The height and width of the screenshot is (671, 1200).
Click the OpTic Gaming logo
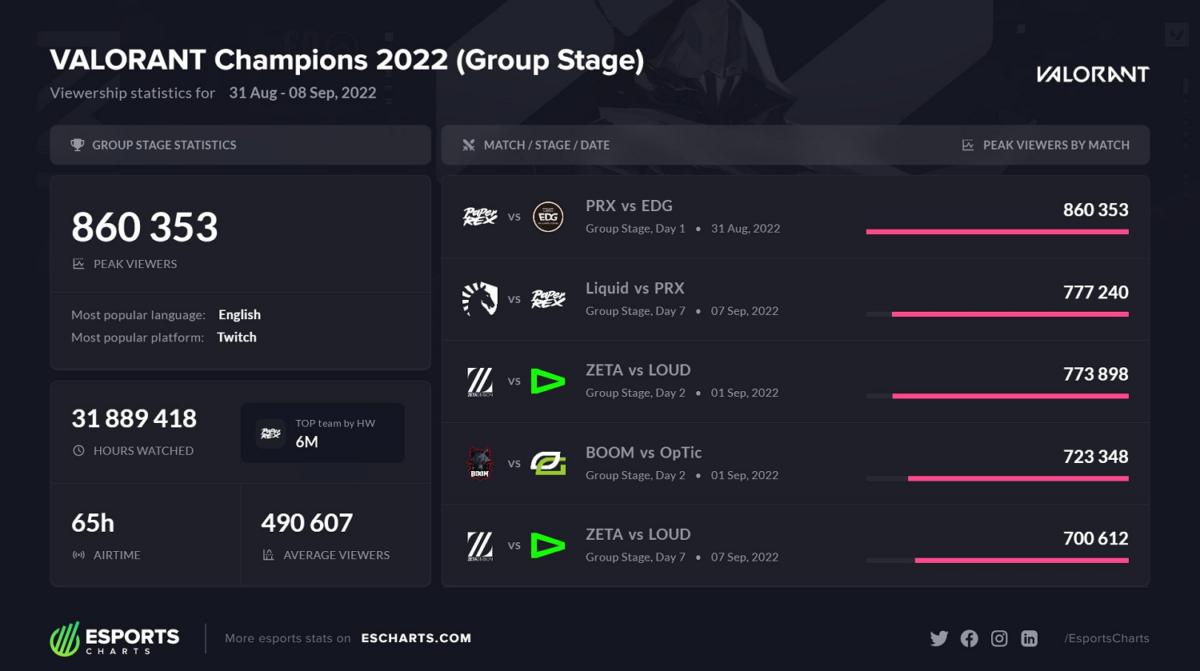(x=548, y=463)
